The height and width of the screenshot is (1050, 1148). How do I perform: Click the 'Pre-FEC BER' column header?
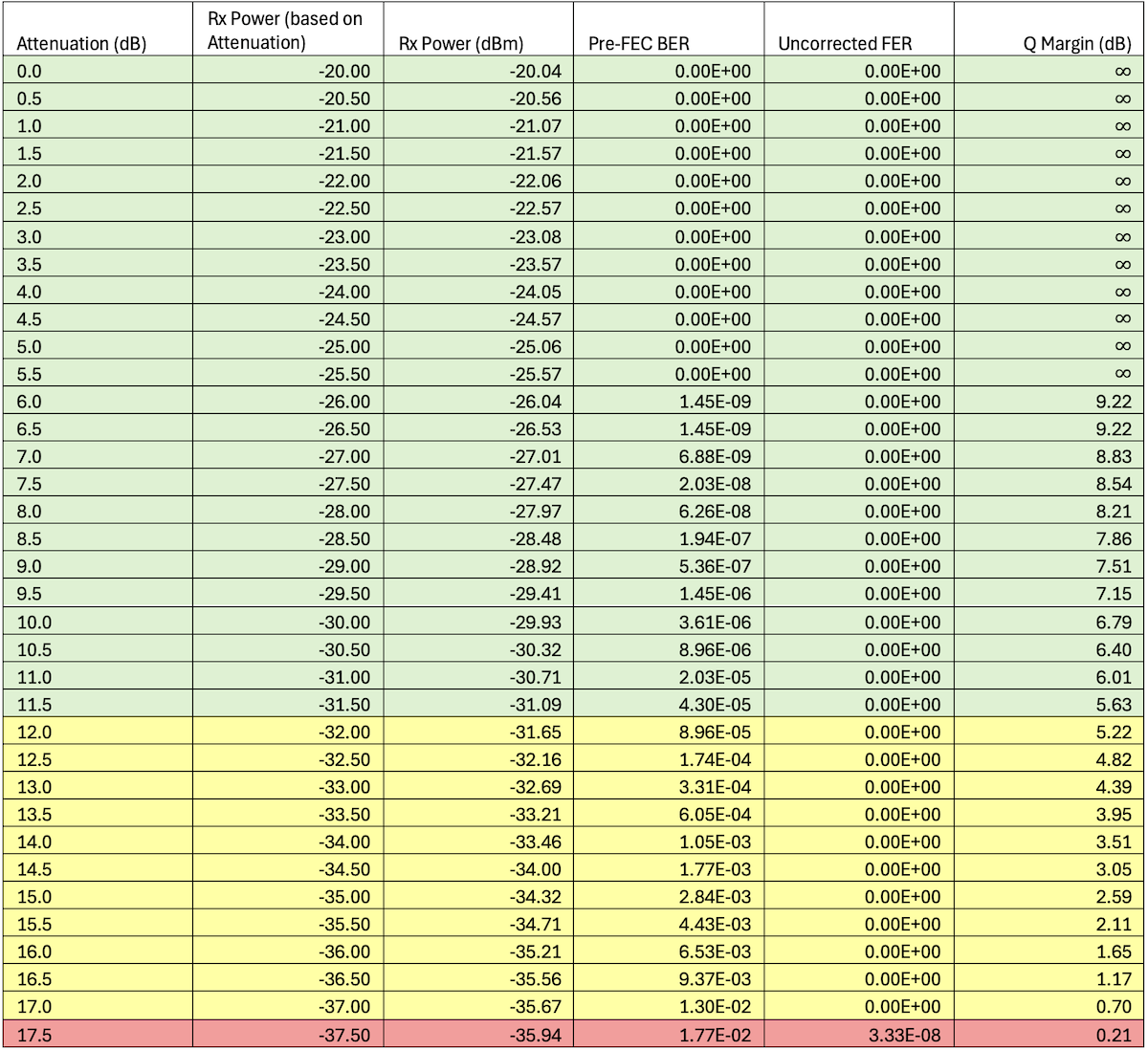pyautogui.click(x=669, y=30)
